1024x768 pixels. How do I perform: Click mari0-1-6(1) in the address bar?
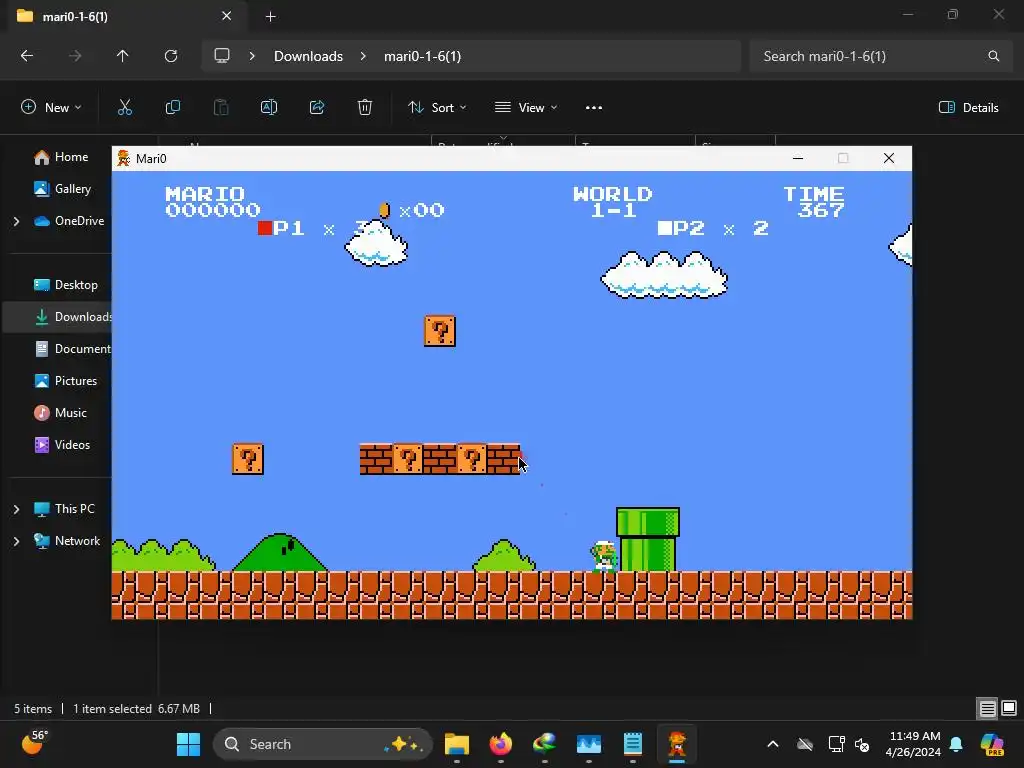coord(423,56)
